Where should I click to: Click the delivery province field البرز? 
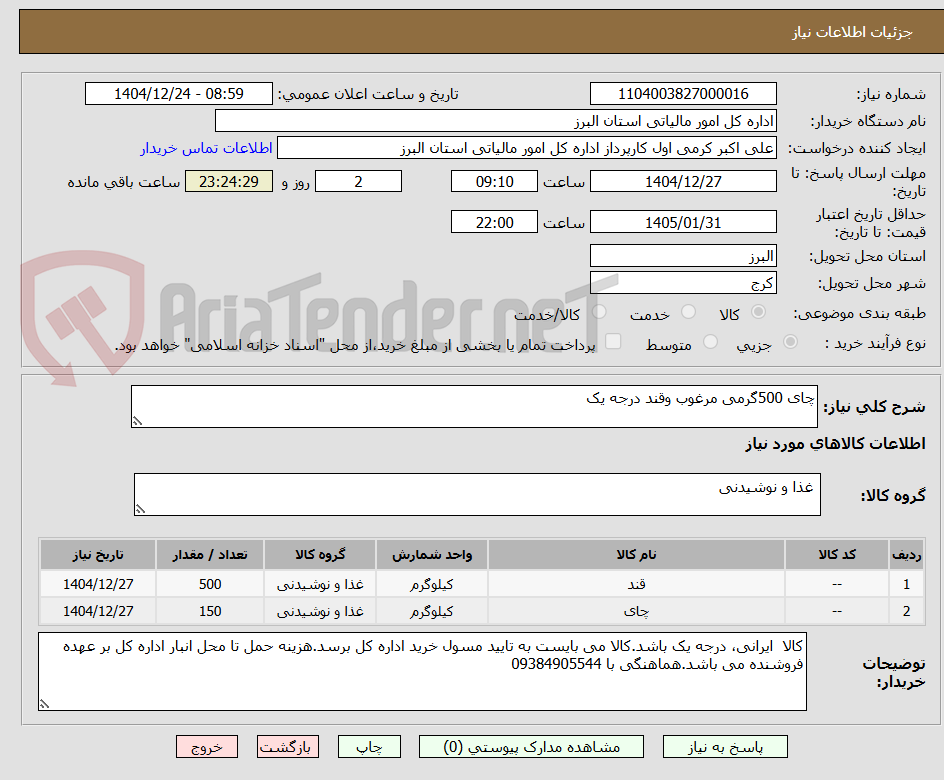[683, 256]
